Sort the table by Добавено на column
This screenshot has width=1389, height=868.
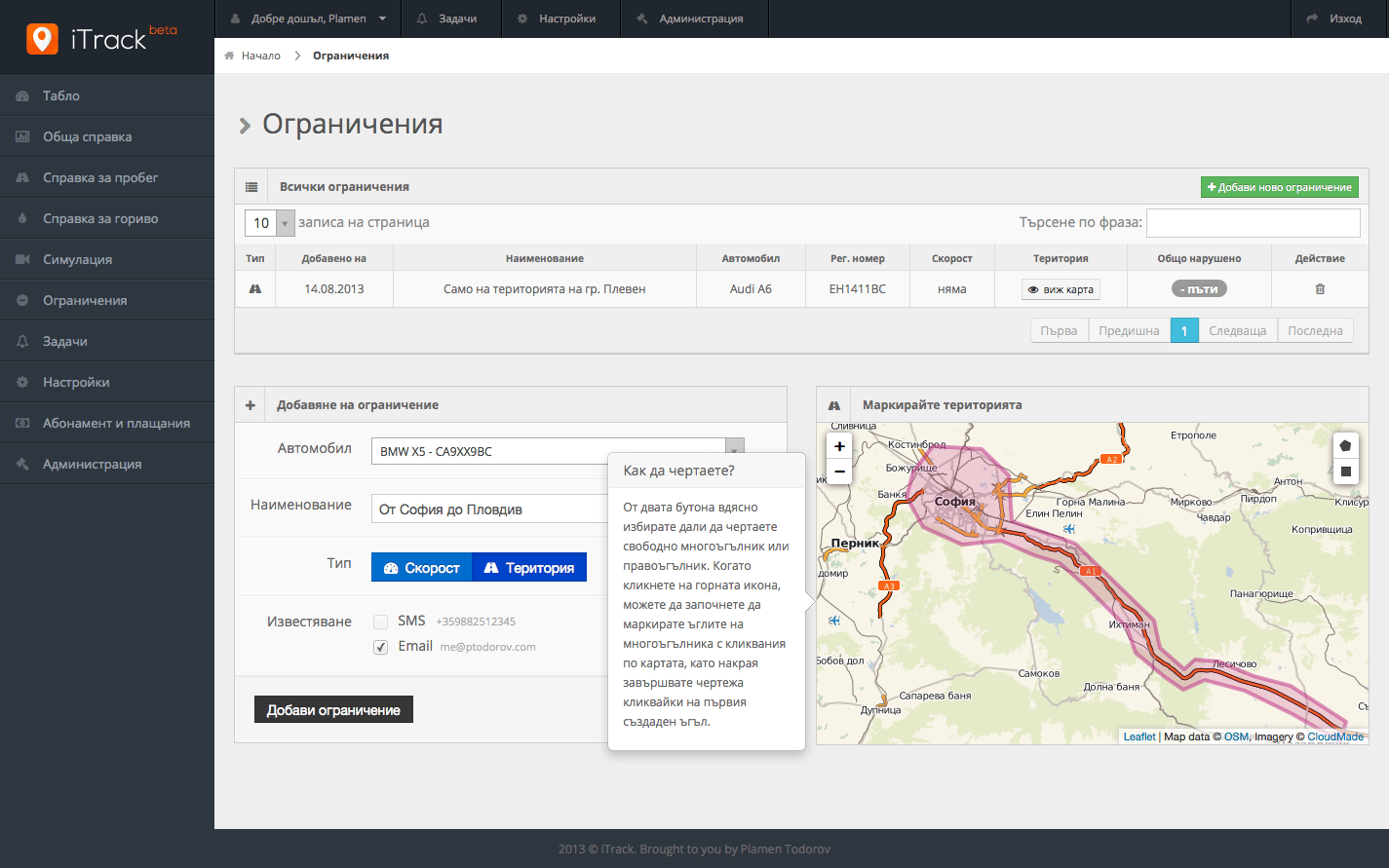[334, 258]
